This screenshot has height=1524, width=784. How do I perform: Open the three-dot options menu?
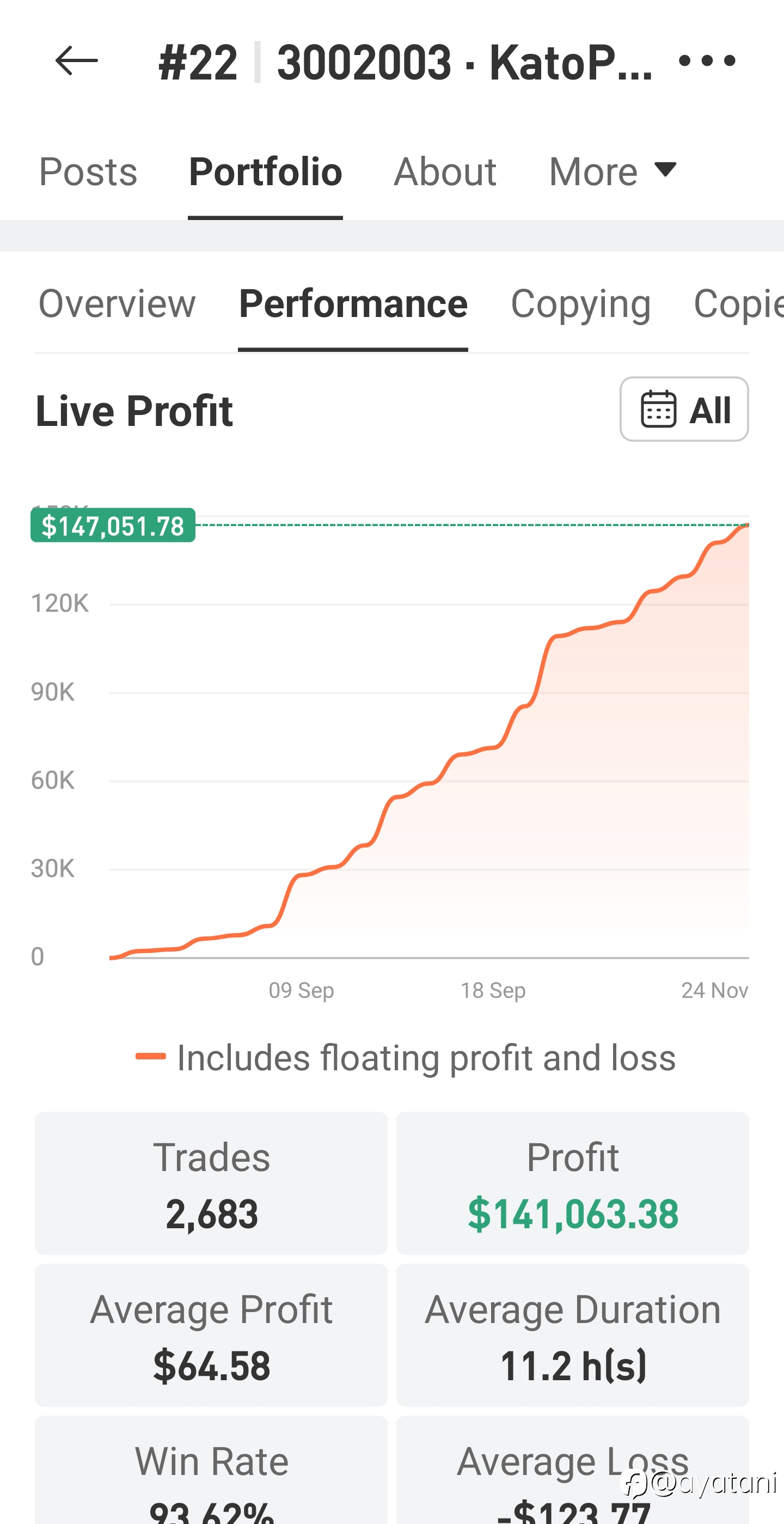coord(707,61)
